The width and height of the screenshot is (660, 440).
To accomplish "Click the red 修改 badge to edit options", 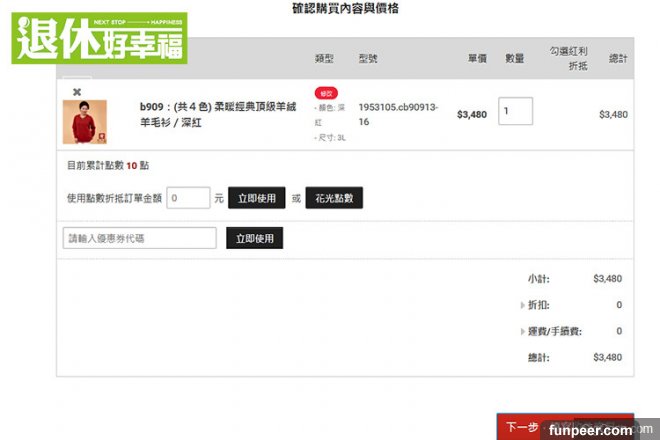I will (326, 93).
